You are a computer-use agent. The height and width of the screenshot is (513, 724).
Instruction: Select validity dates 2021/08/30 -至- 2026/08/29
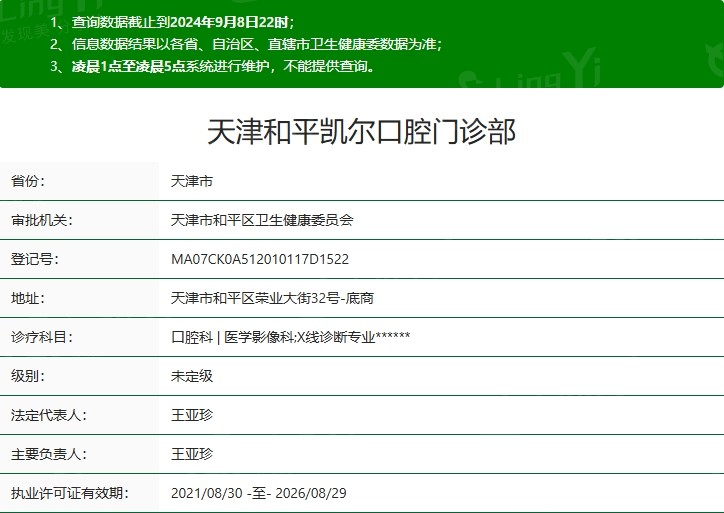pos(259,493)
